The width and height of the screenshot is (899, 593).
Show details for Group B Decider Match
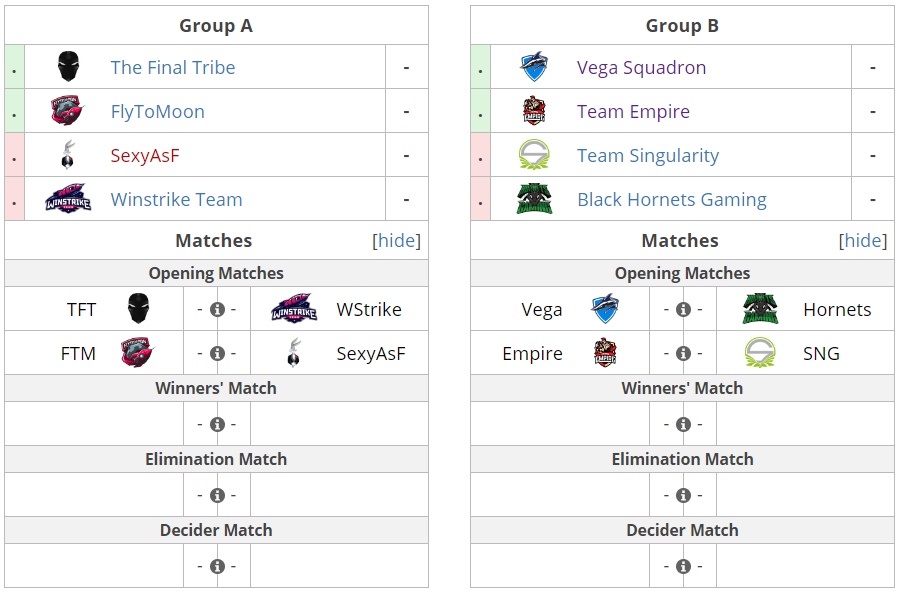(x=683, y=566)
